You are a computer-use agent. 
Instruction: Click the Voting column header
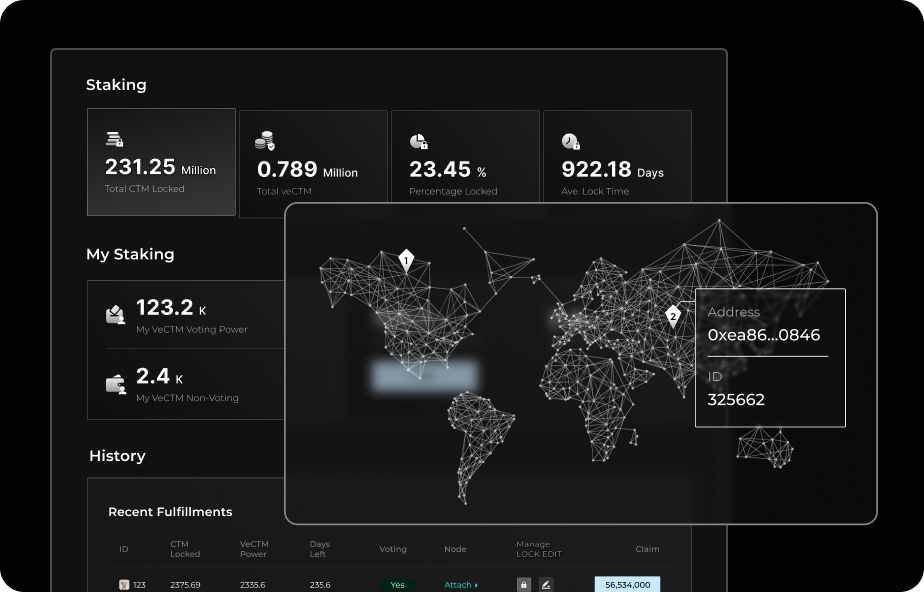(x=393, y=549)
